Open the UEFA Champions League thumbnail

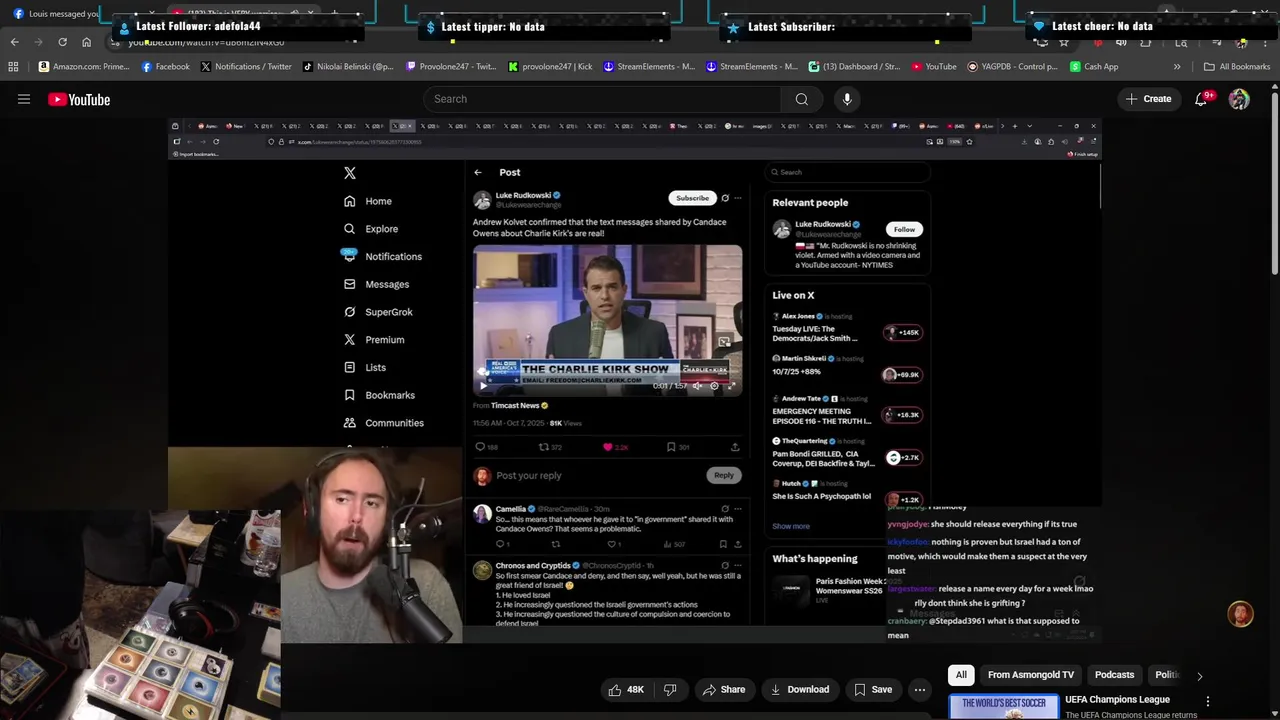[1003, 707]
